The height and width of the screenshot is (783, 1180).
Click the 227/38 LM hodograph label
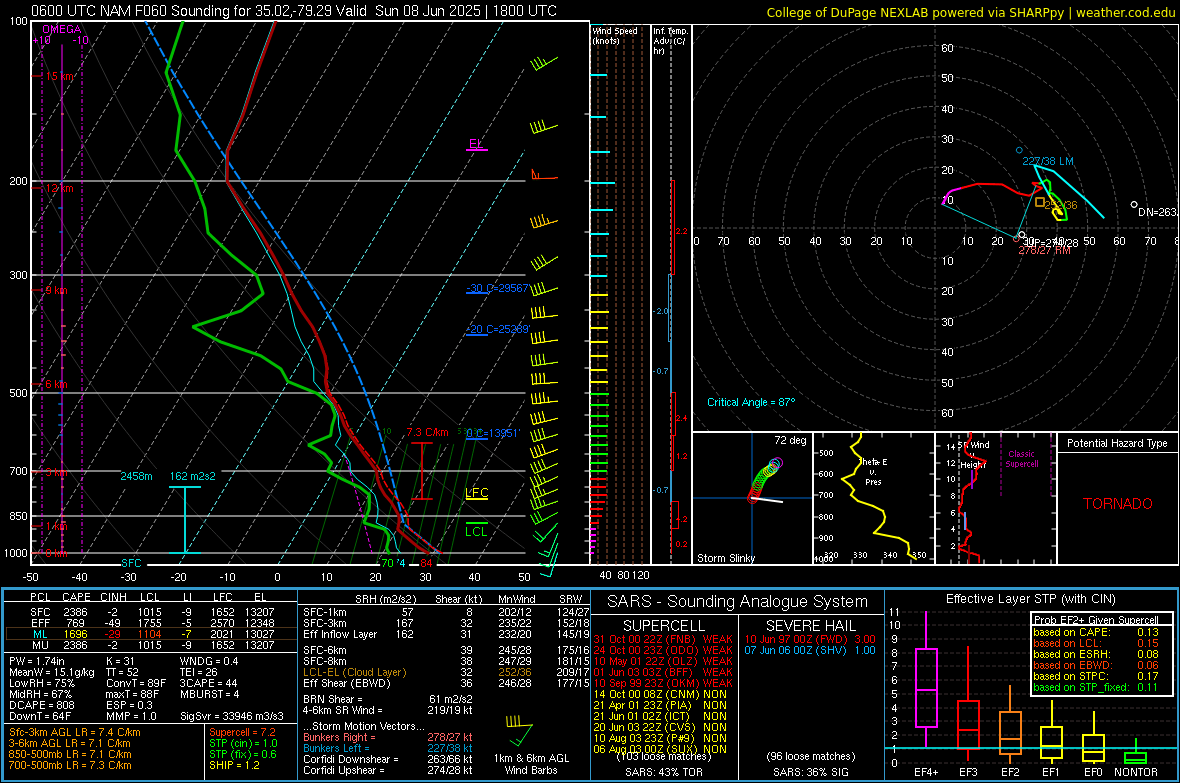[1048, 161]
